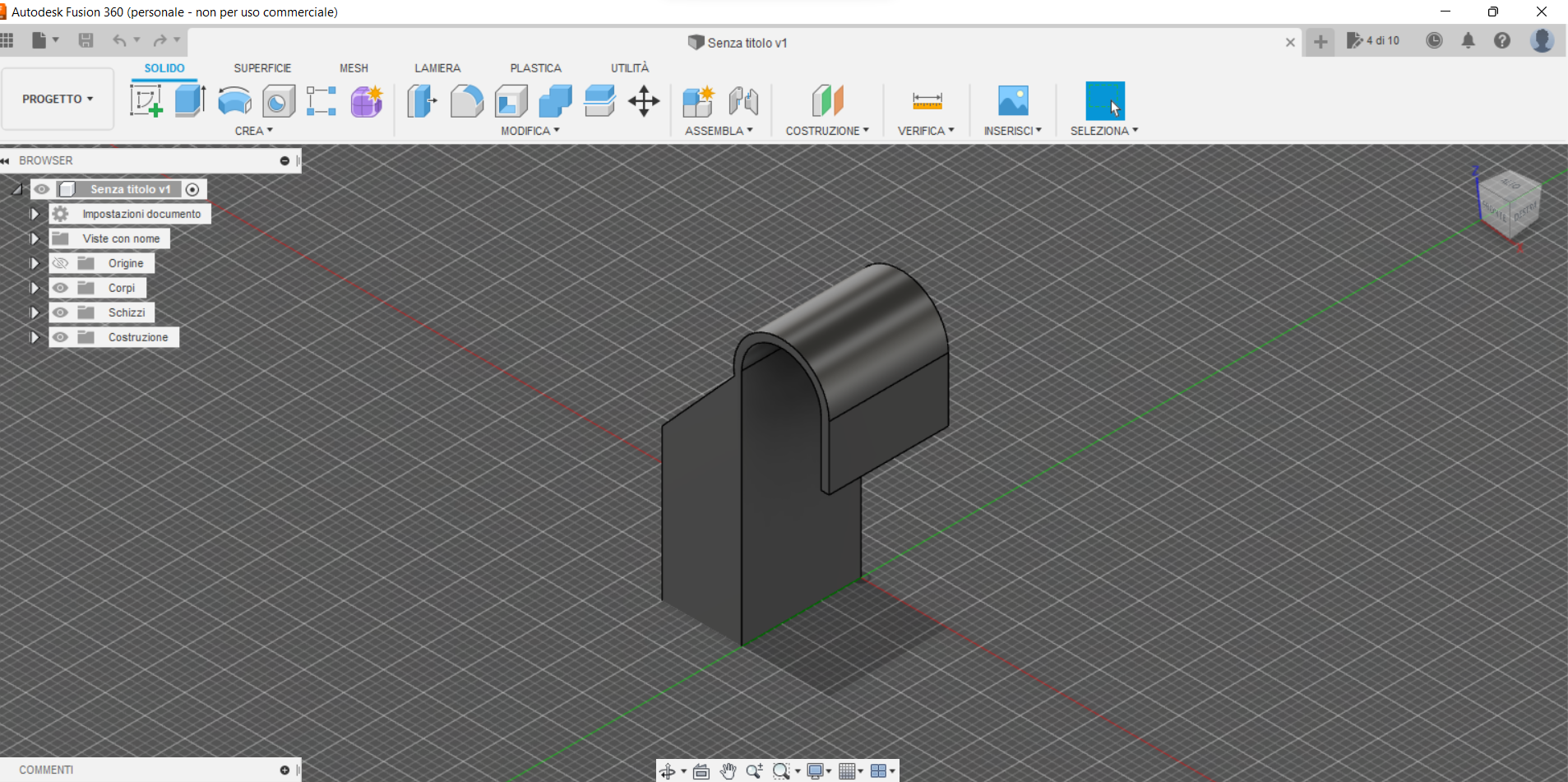Open a new design tab with plus button

tap(1321, 42)
